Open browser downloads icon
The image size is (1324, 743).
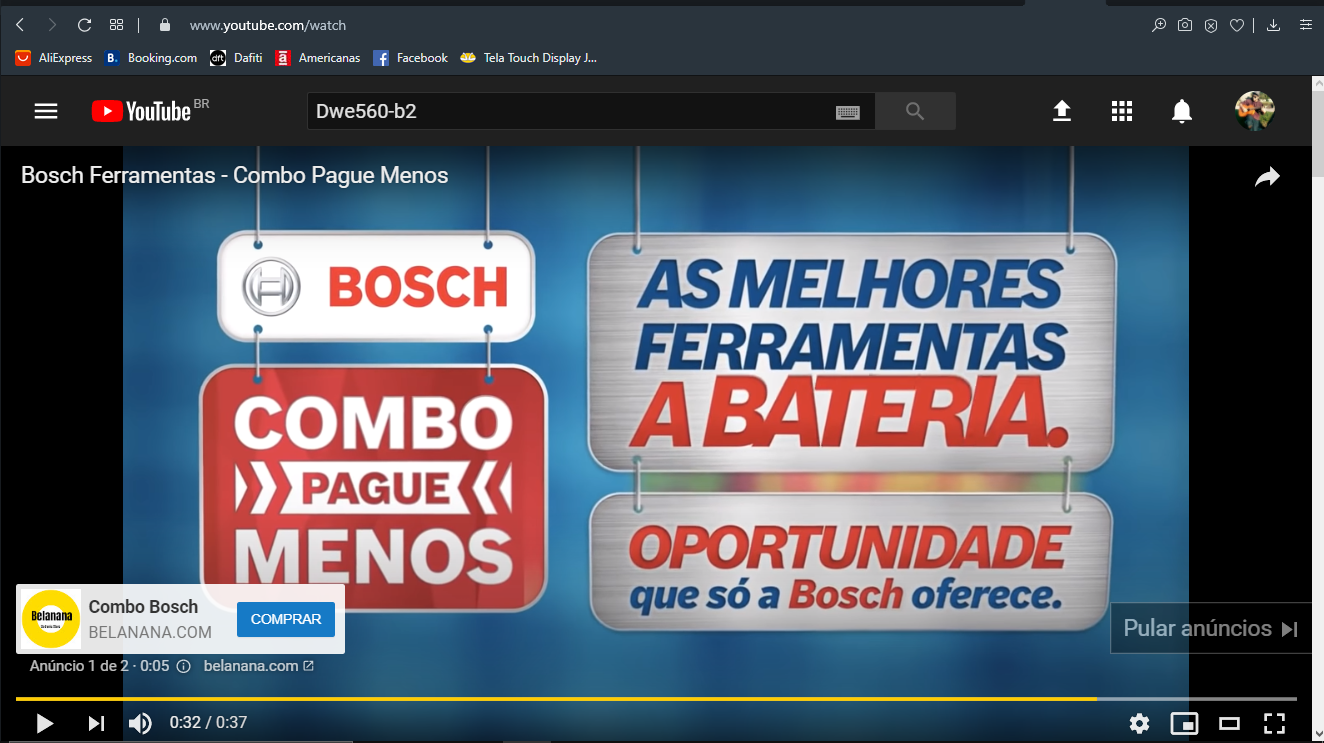1273,25
